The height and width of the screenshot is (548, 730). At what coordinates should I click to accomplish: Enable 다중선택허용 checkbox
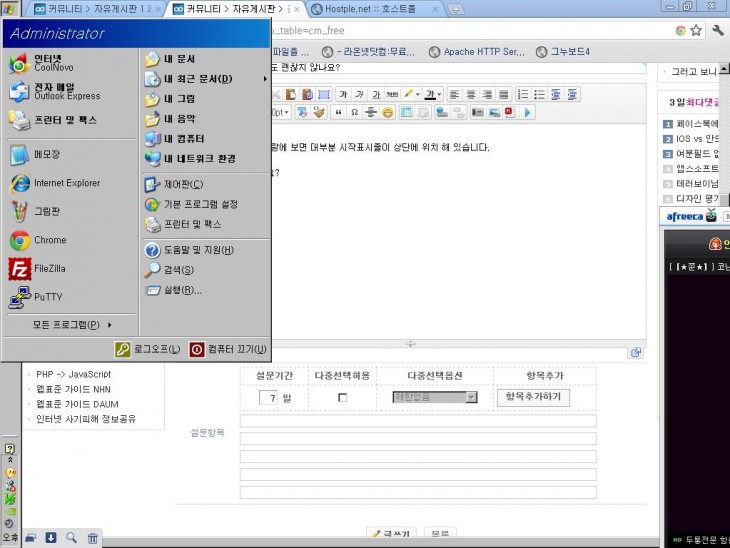tap(343, 398)
